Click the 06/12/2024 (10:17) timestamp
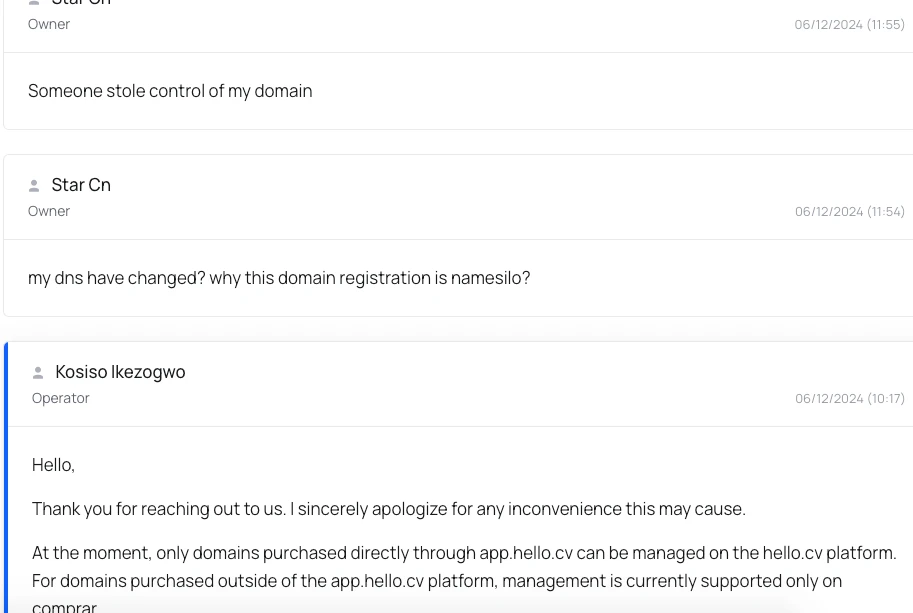 849,398
